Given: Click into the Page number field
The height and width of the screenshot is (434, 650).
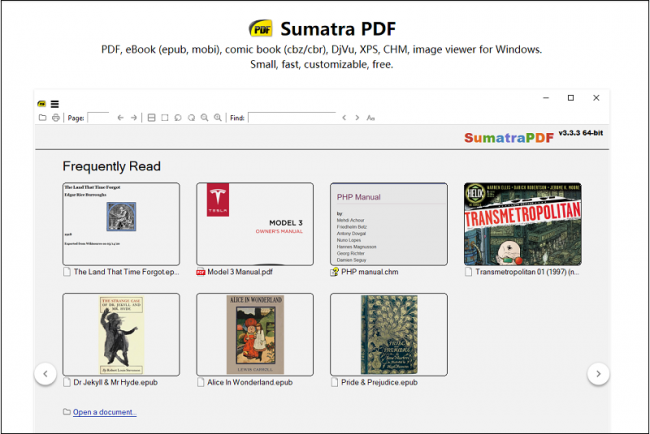Looking at the screenshot, I should point(99,118).
